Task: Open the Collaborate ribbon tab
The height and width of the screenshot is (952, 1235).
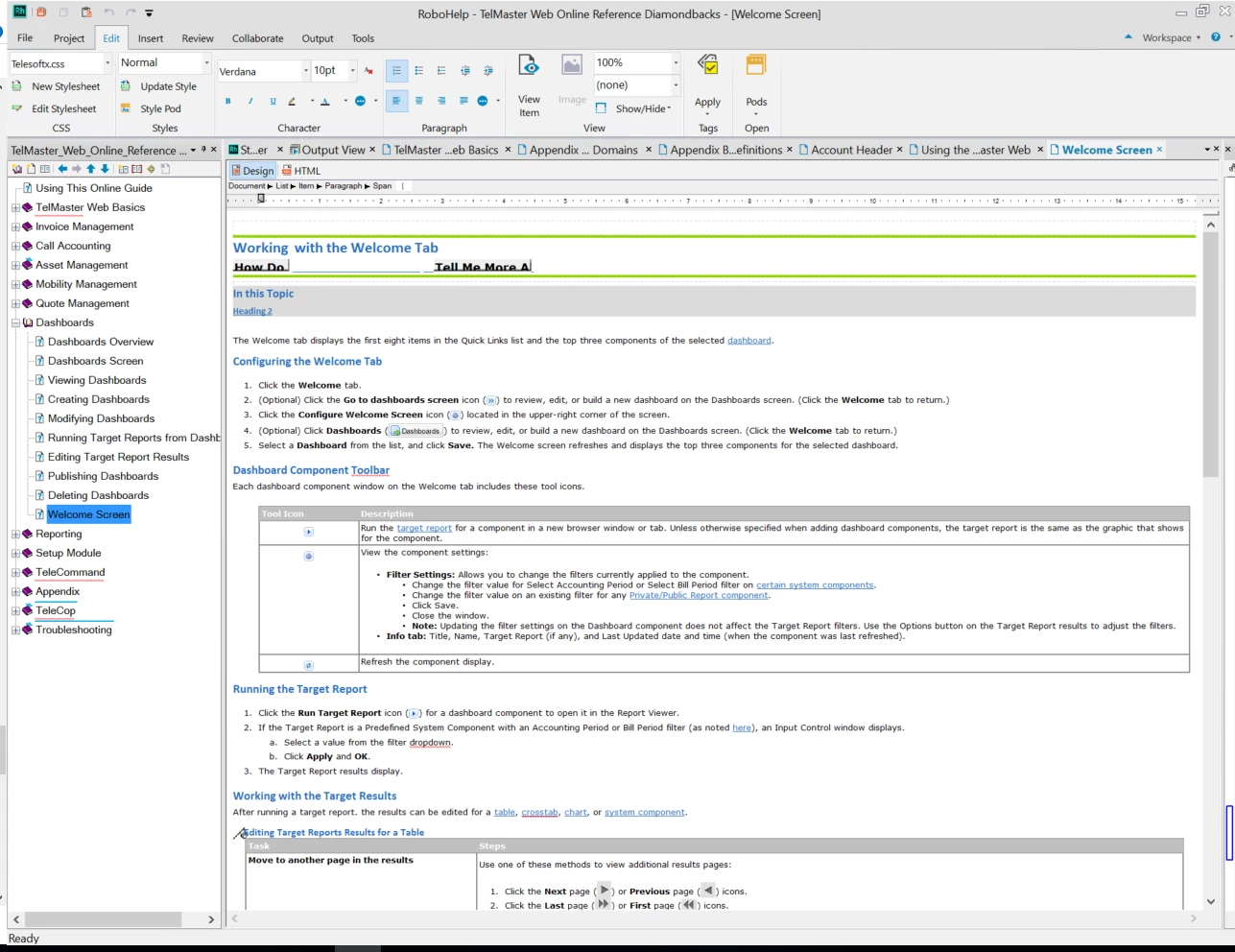Action: pos(257,38)
